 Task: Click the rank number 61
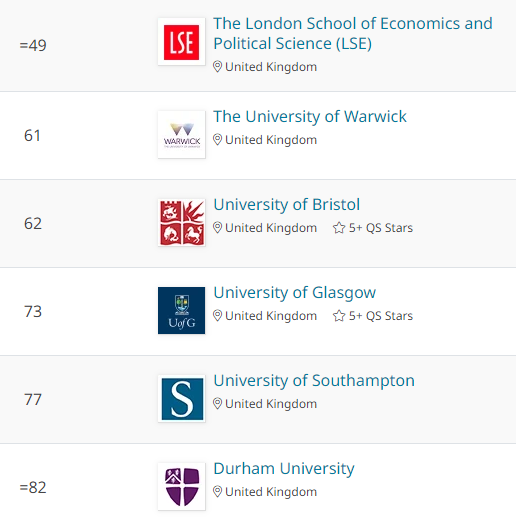32,136
